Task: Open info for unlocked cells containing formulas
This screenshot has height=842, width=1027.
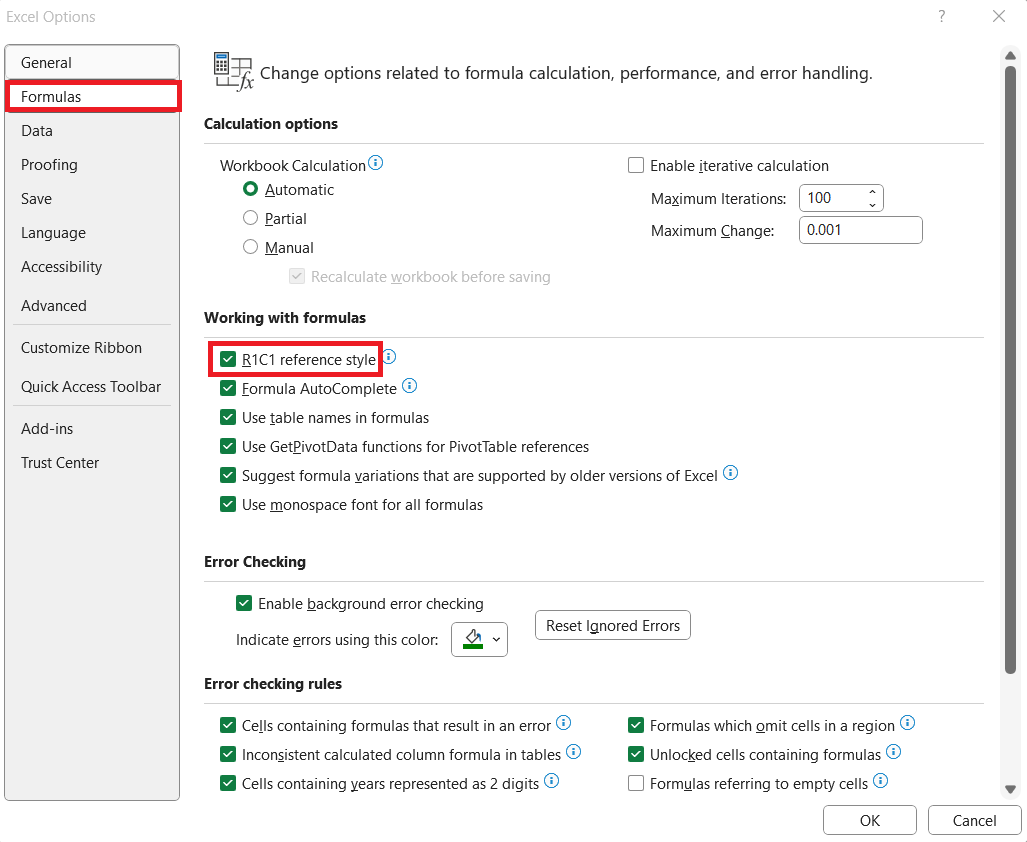Action: (x=893, y=752)
